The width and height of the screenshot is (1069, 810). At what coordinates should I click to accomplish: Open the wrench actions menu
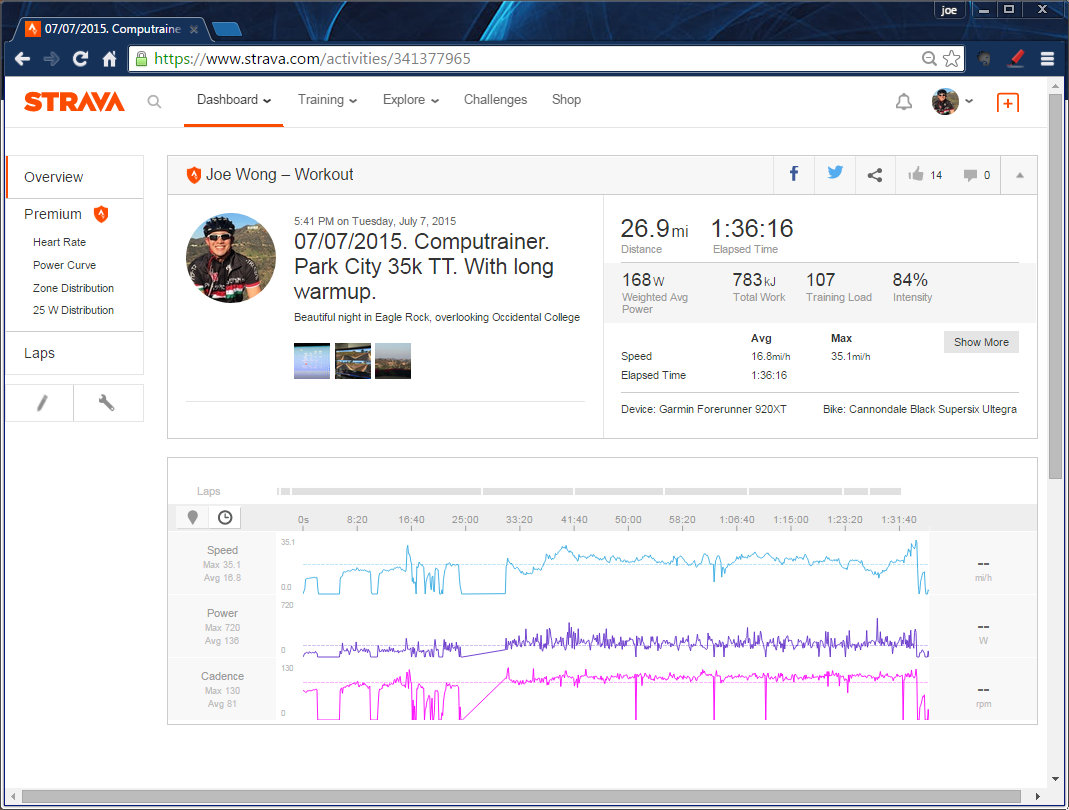107,403
